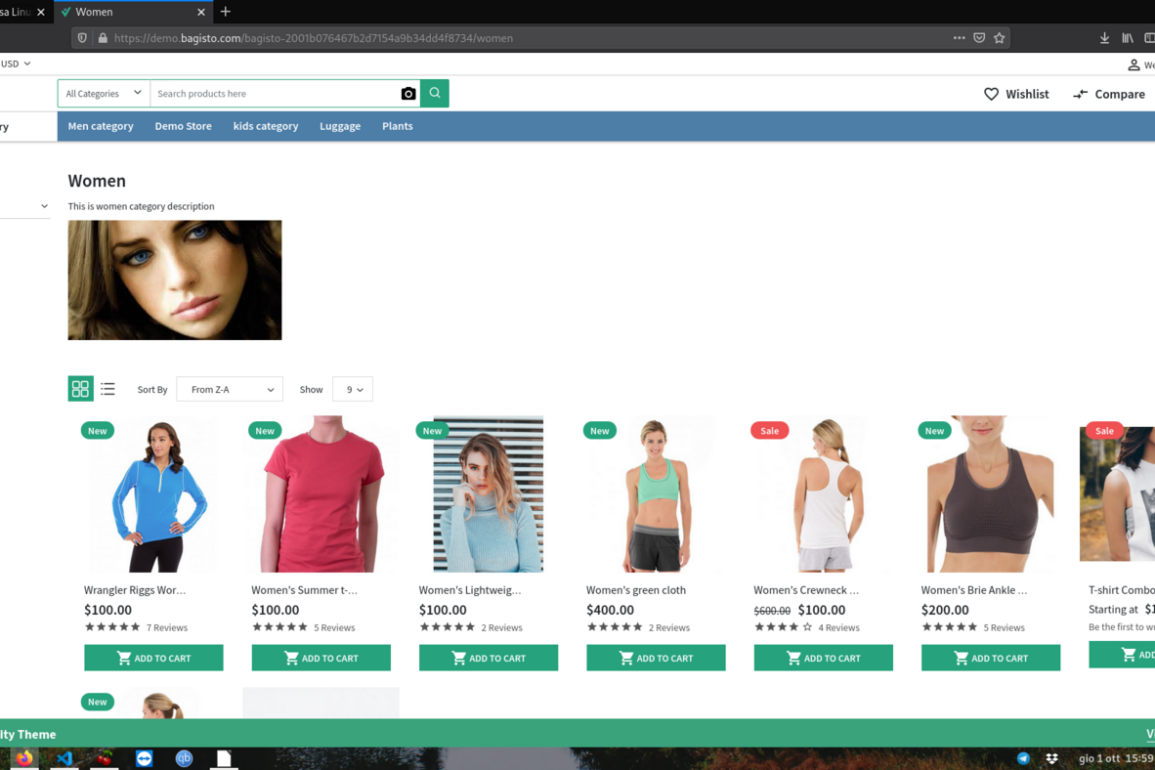Open Visual Studio Code from taskbar

pos(64,757)
